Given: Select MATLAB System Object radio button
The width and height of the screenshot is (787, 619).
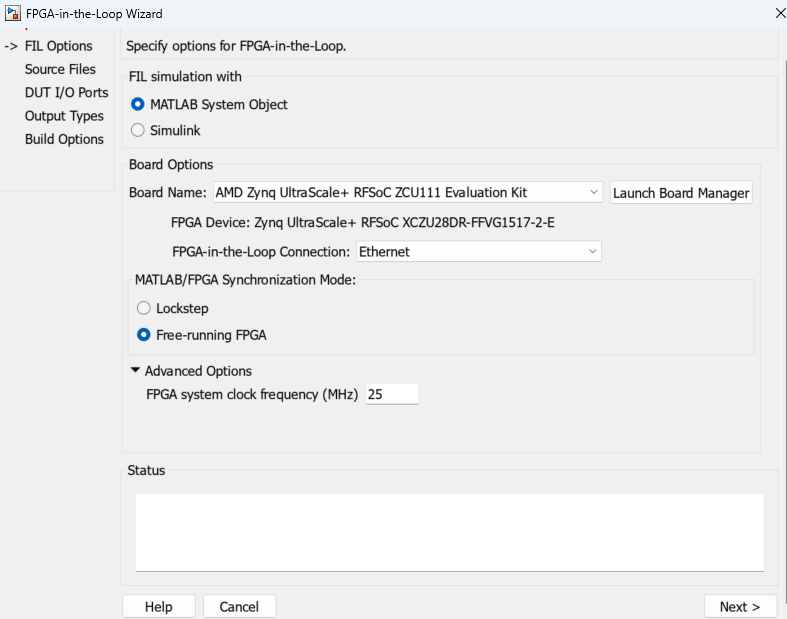Looking at the screenshot, I should (x=138, y=104).
